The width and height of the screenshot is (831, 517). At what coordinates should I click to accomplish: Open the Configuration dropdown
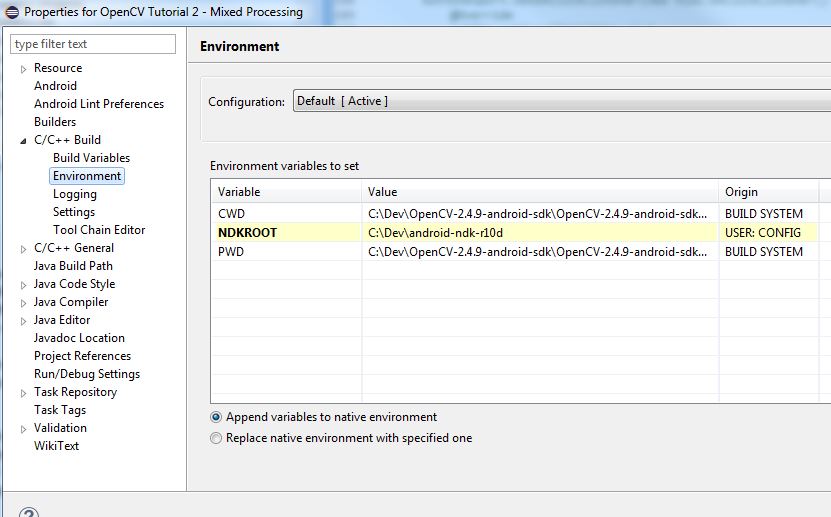tap(562, 101)
